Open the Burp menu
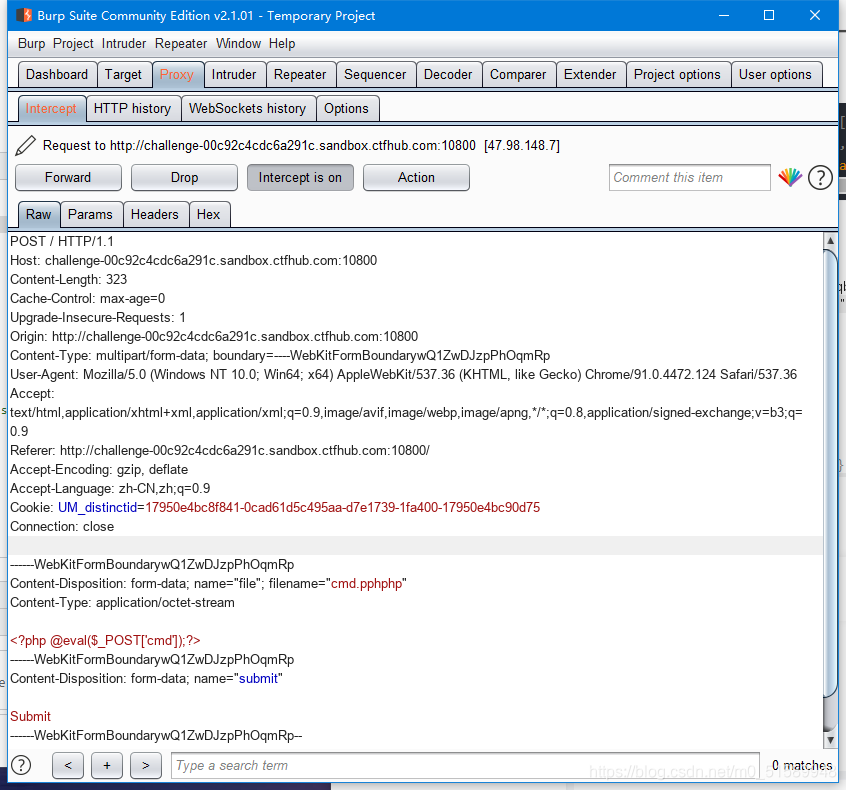 pos(31,44)
